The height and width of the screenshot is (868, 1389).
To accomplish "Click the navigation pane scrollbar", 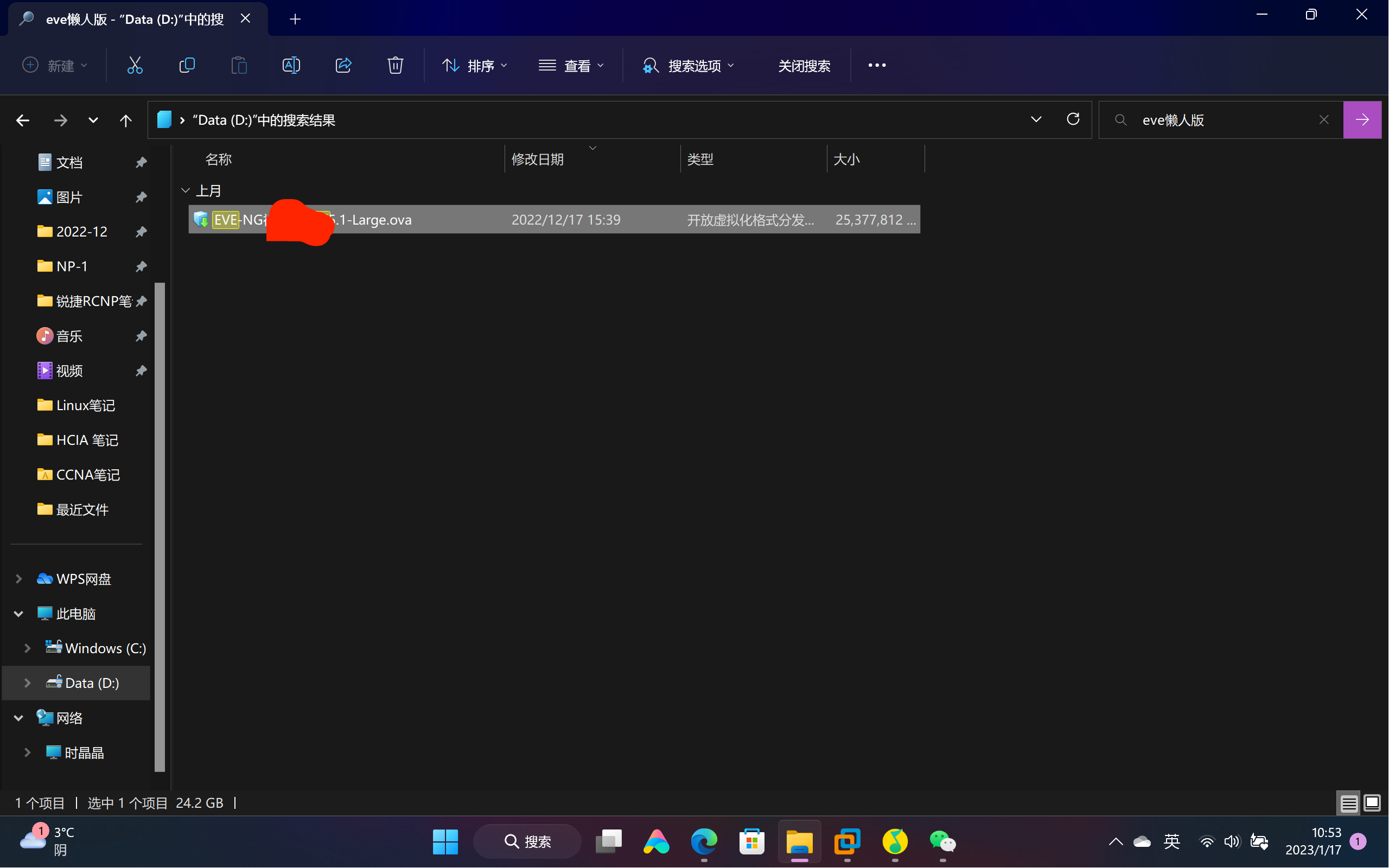I will tap(160, 516).
